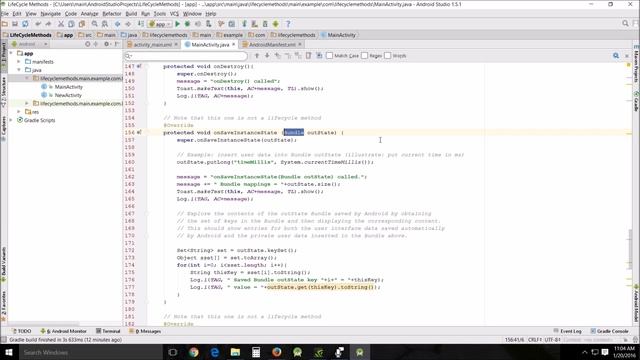Open the Gradle Console
The height and width of the screenshot is (360, 640).
coord(610,331)
